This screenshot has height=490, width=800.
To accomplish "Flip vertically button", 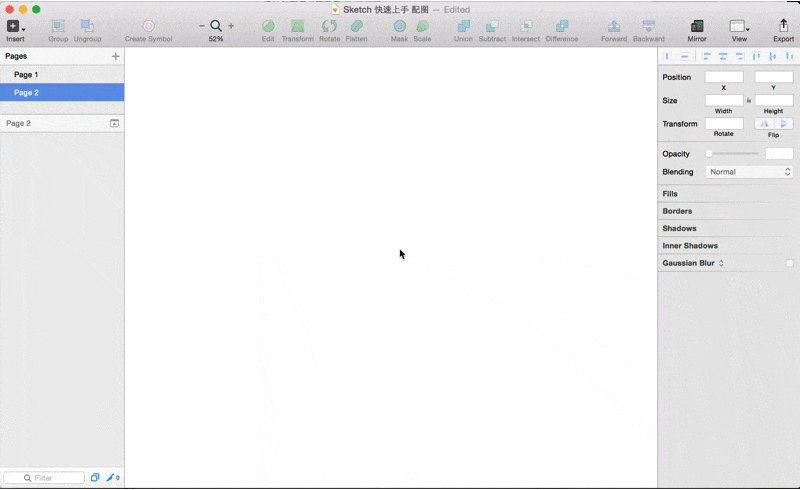I will (784, 124).
